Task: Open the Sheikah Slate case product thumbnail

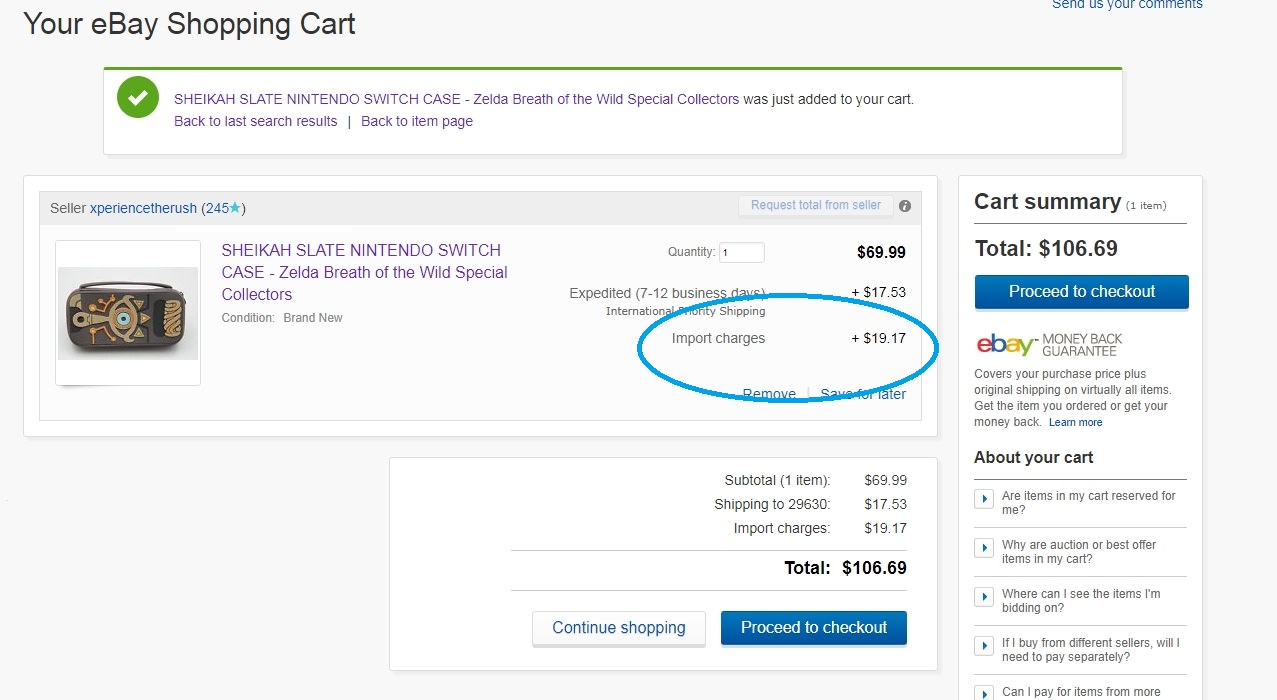Action: 128,313
